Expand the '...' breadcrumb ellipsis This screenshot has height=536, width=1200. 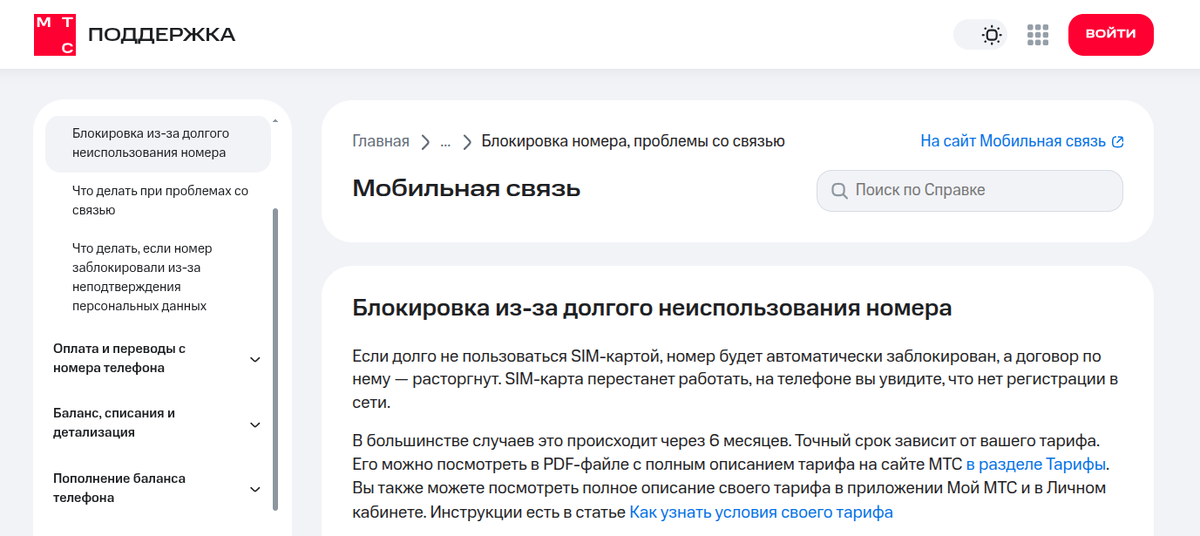[x=446, y=141]
